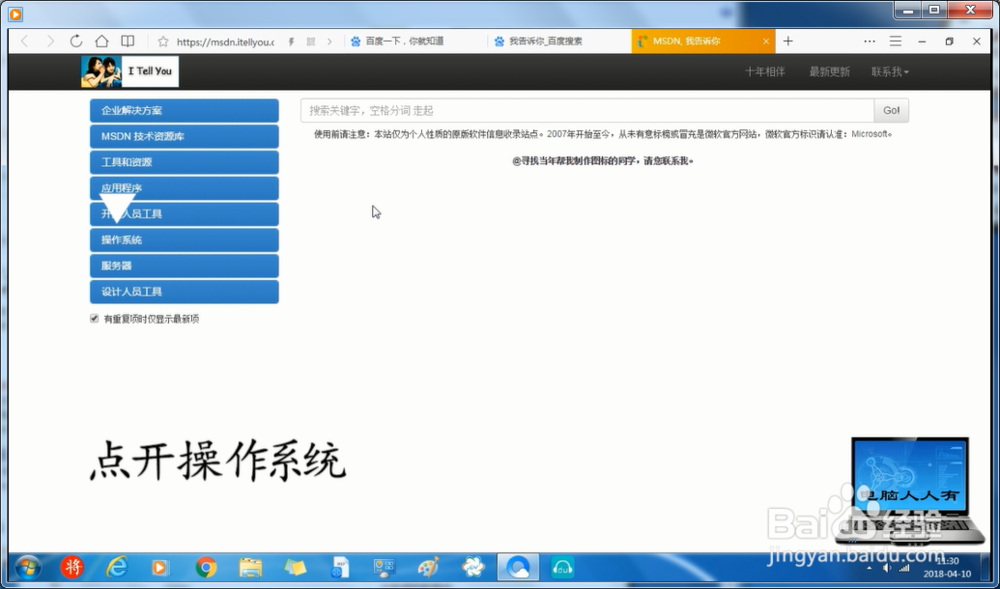Expand 开发人员工具 category

[184, 214]
